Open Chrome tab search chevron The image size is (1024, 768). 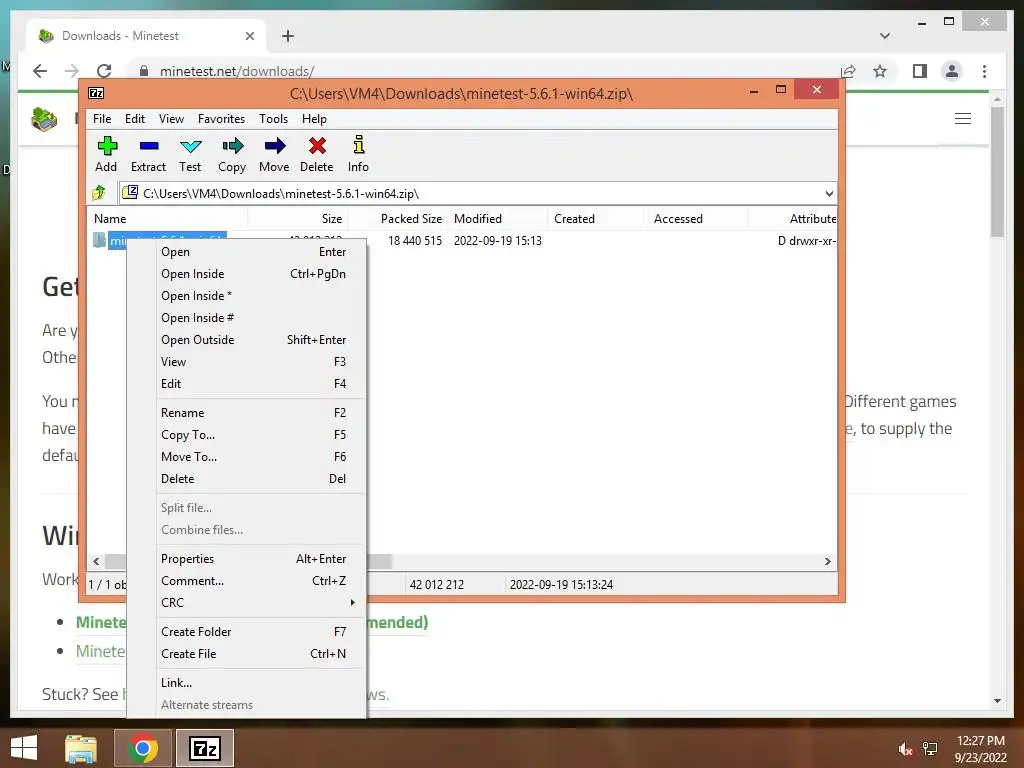(x=885, y=36)
